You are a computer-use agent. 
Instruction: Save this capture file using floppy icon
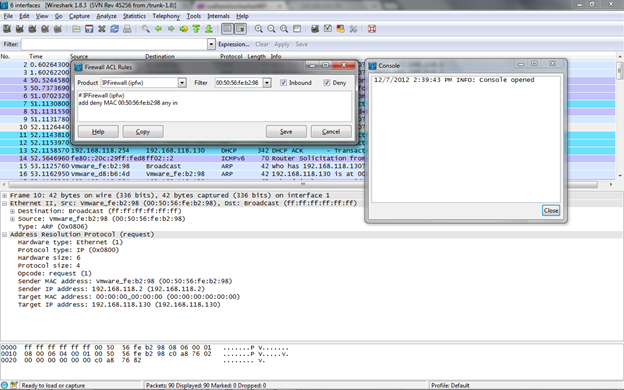(x=89, y=29)
